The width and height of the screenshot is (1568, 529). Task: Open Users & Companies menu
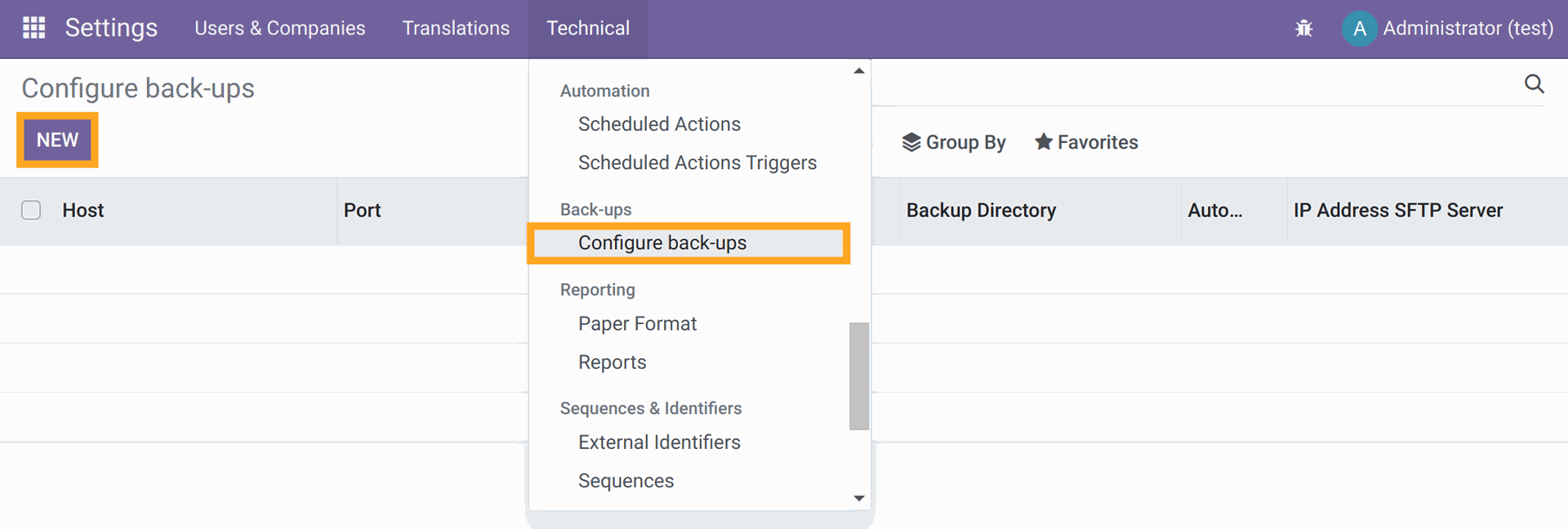click(279, 29)
